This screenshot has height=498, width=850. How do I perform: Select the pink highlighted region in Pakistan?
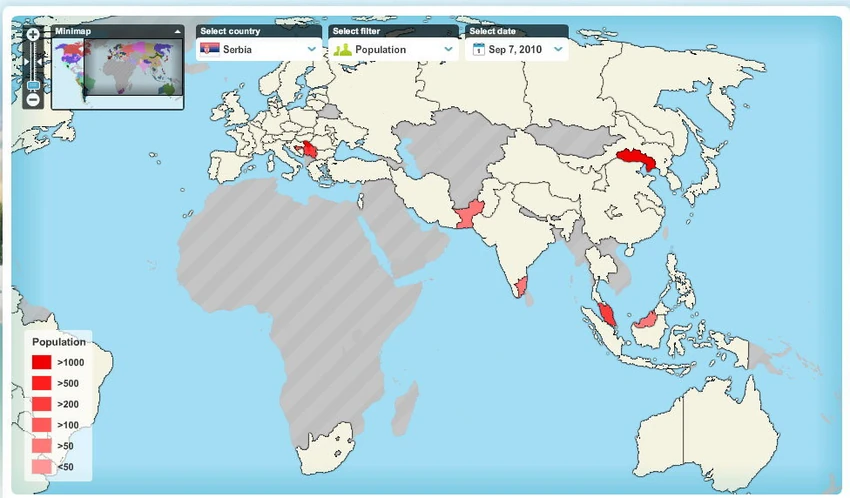[x=468, y=215]
